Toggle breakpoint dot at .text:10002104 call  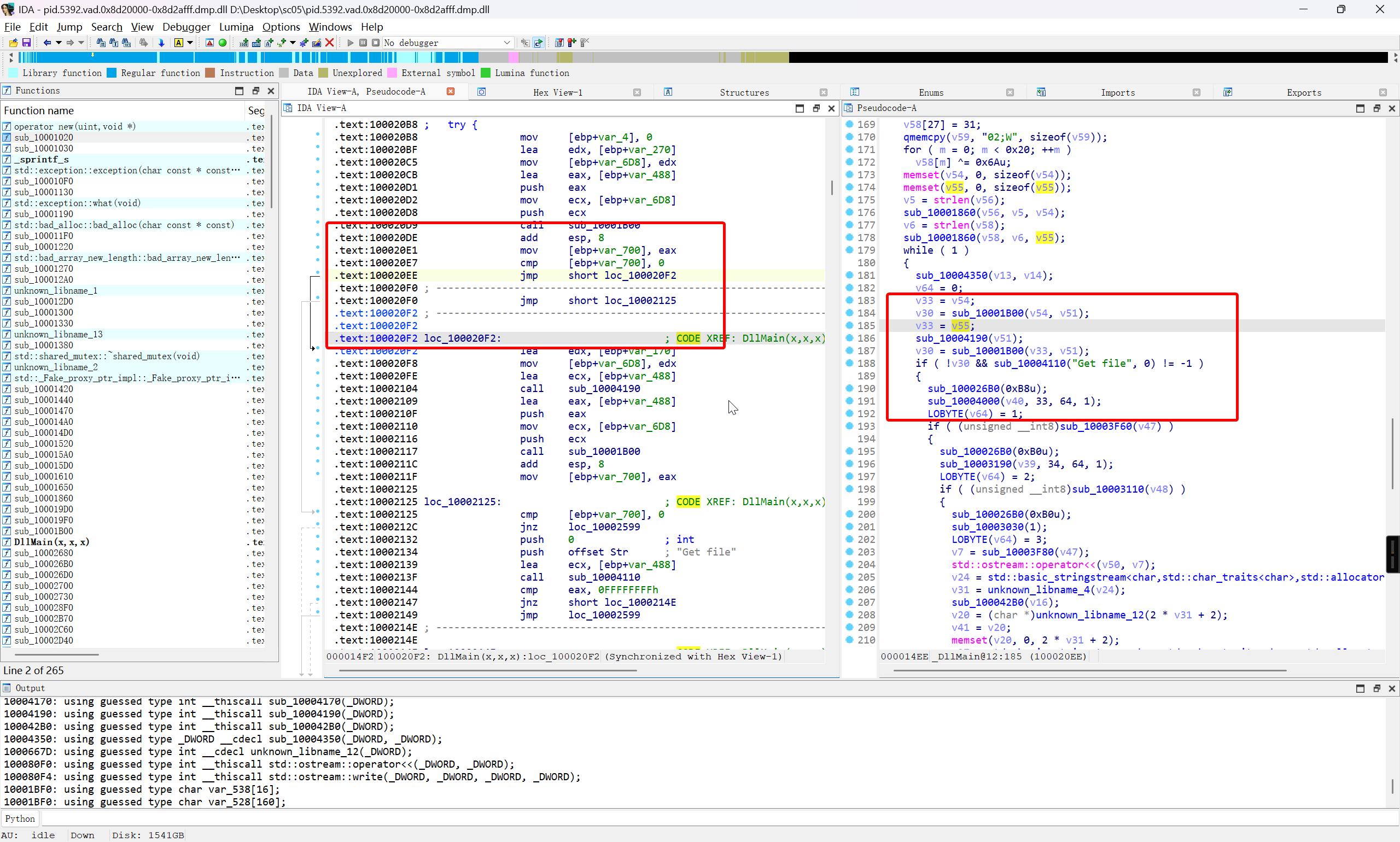pos(318,385)
